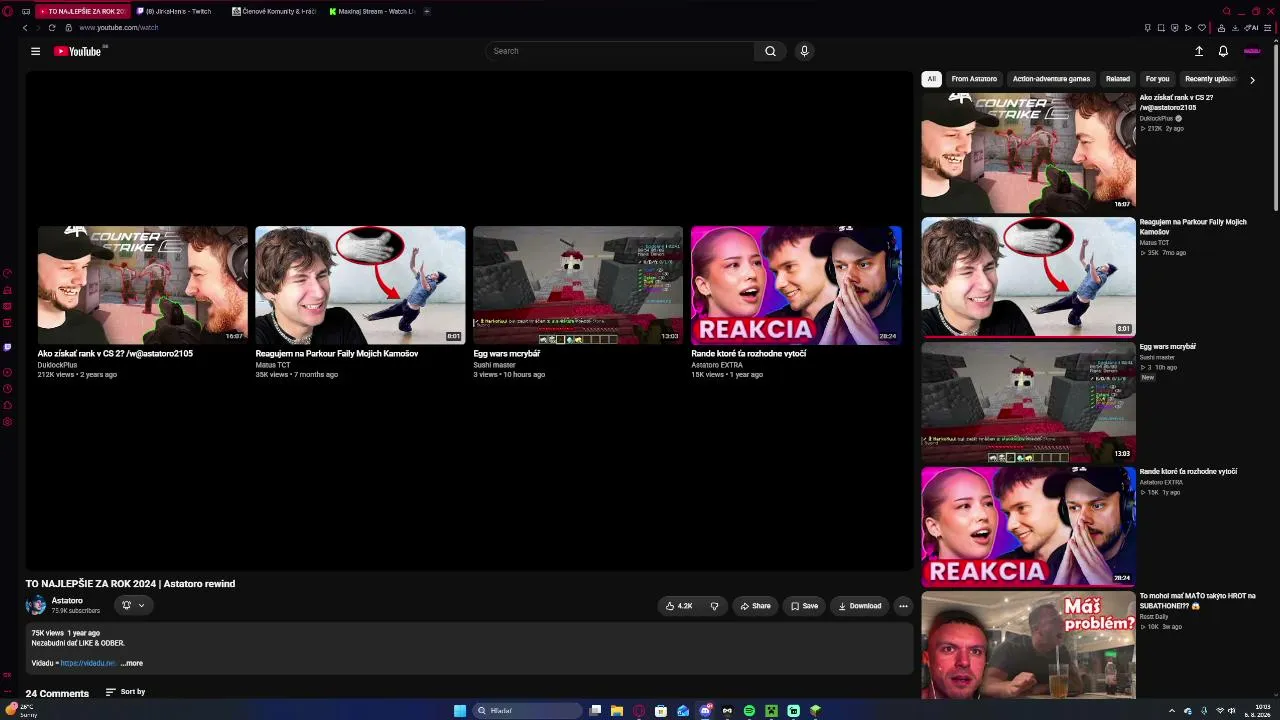Go to the YouTube home logo
Viewport: 1280px width, 720px height.
point(78,51)
